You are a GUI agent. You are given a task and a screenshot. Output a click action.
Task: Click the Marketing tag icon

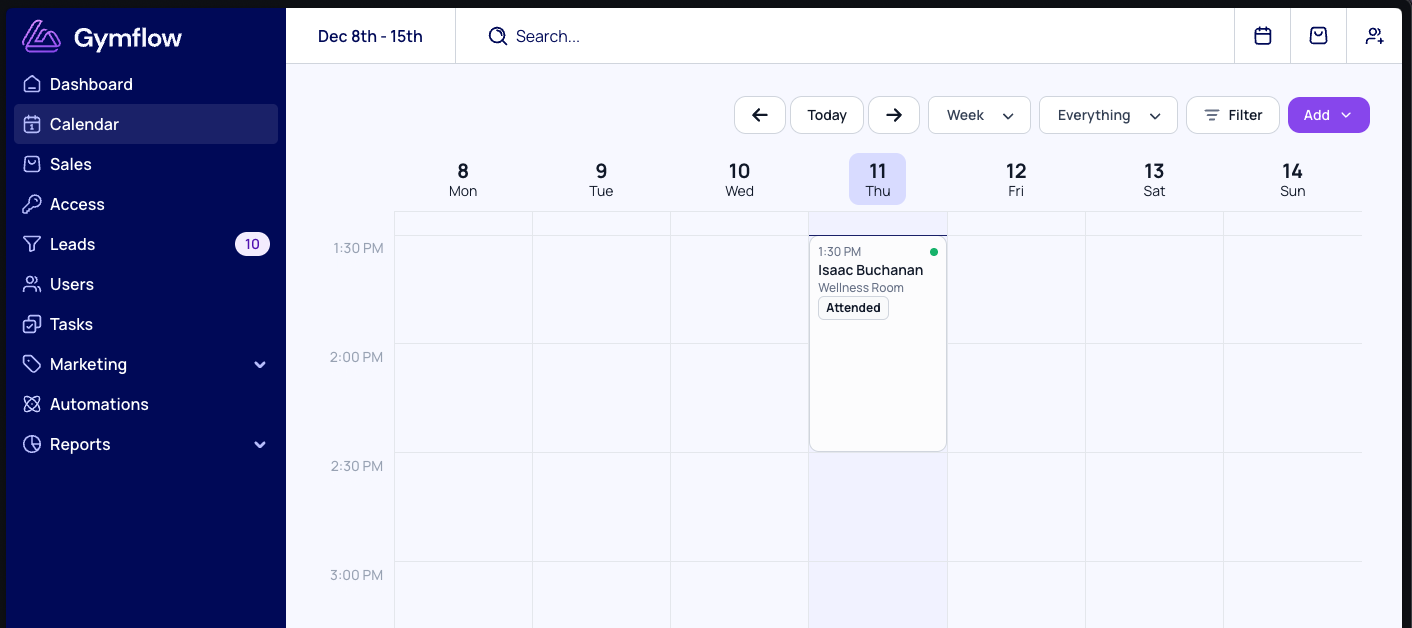coord(32,364)
